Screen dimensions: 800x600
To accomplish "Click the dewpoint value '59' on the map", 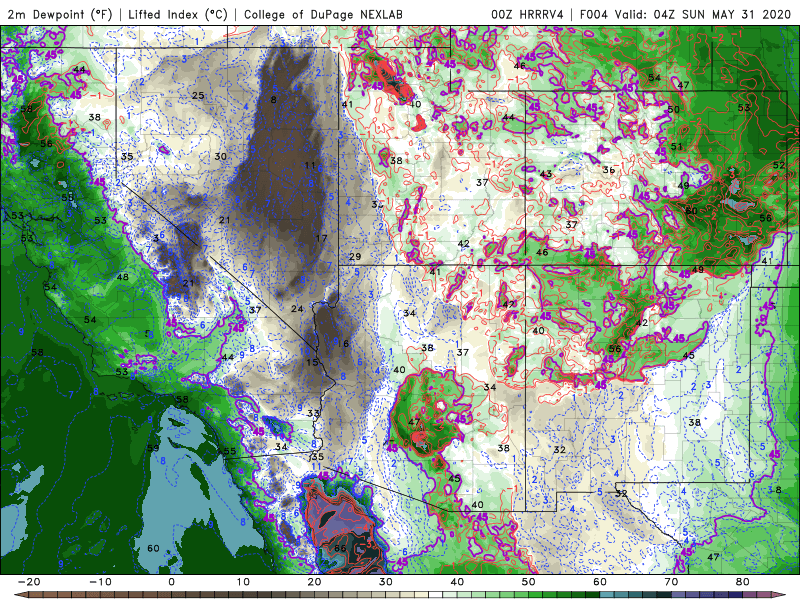I will click(x=153, y=448).
